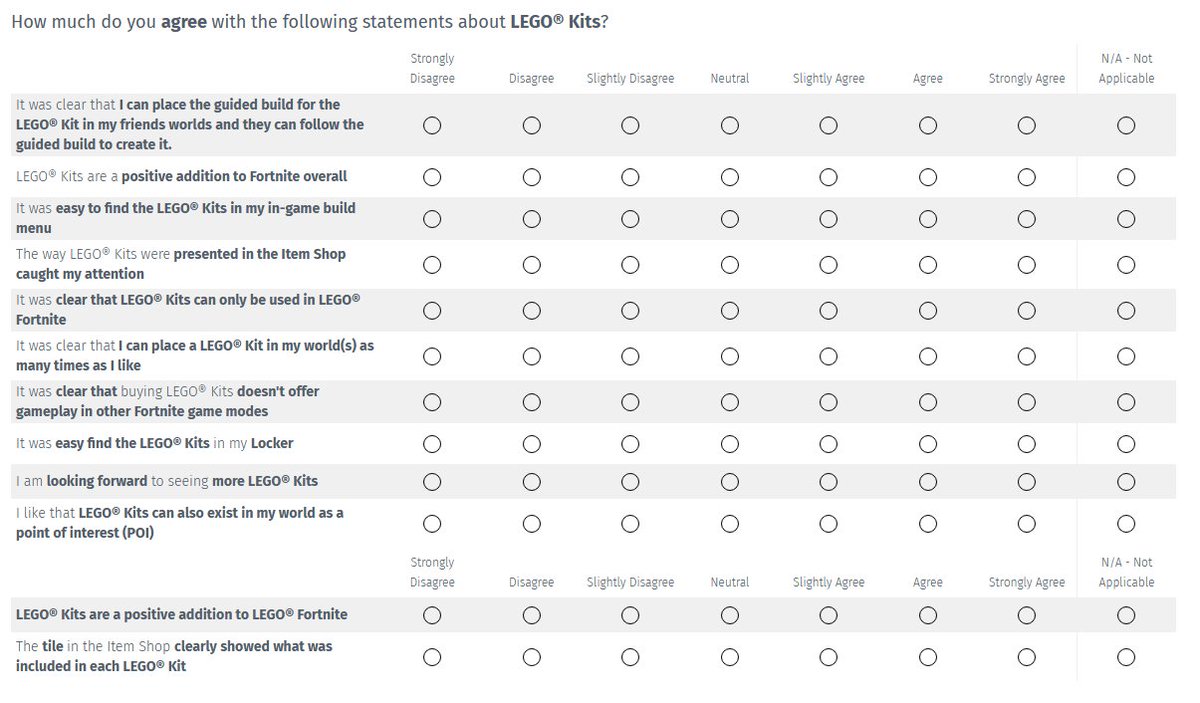Choose Agree for Kits existing as point of interest

(x=927, y=523)
